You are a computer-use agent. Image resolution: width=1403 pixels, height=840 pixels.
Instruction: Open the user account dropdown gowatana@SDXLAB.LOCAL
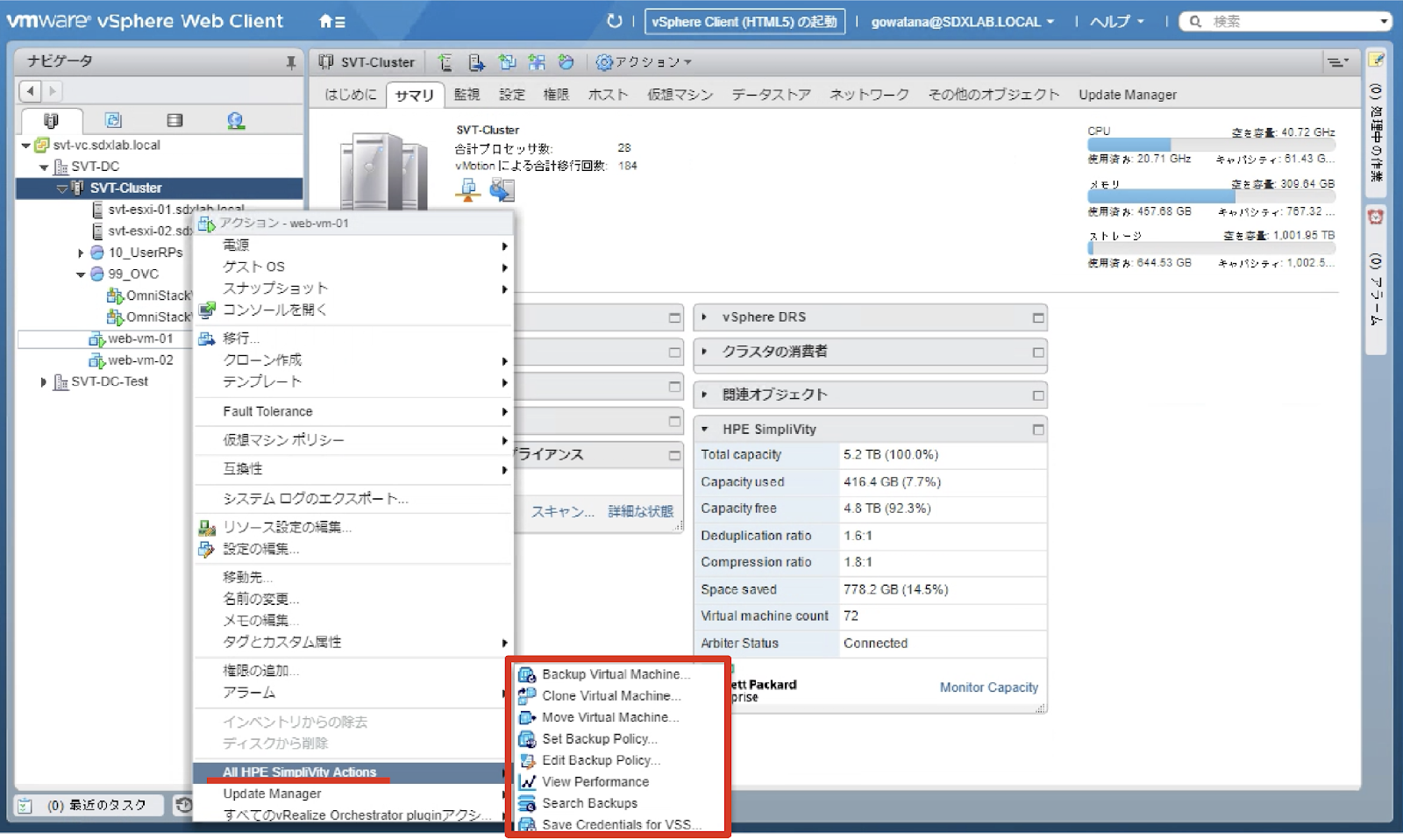tap(962, 22)
